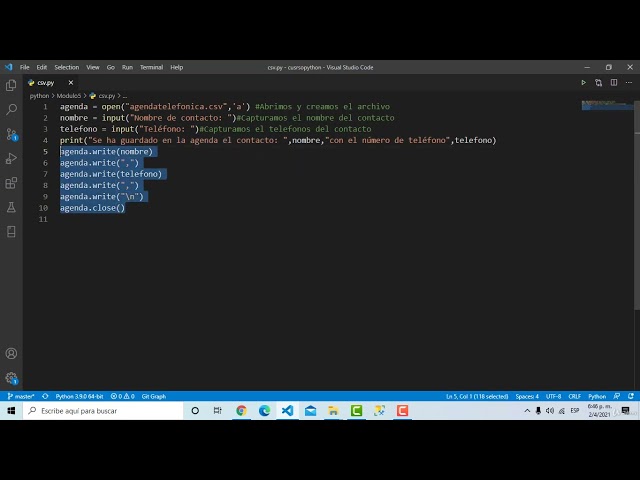This screenshot has height=480, width=640.
Task: Open the Search view in activity bar
Action: (11, 109)
